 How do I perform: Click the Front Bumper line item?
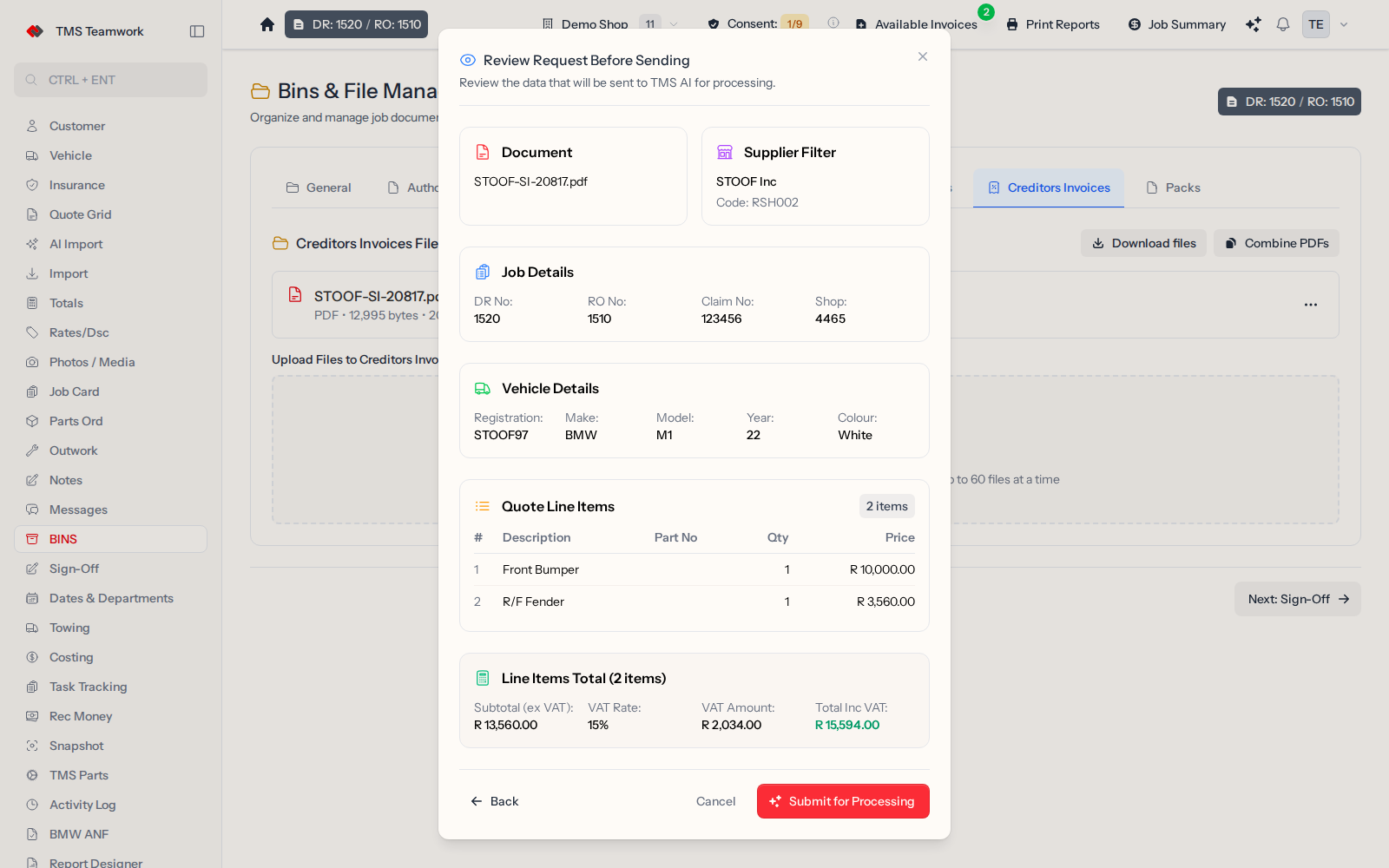694,569
